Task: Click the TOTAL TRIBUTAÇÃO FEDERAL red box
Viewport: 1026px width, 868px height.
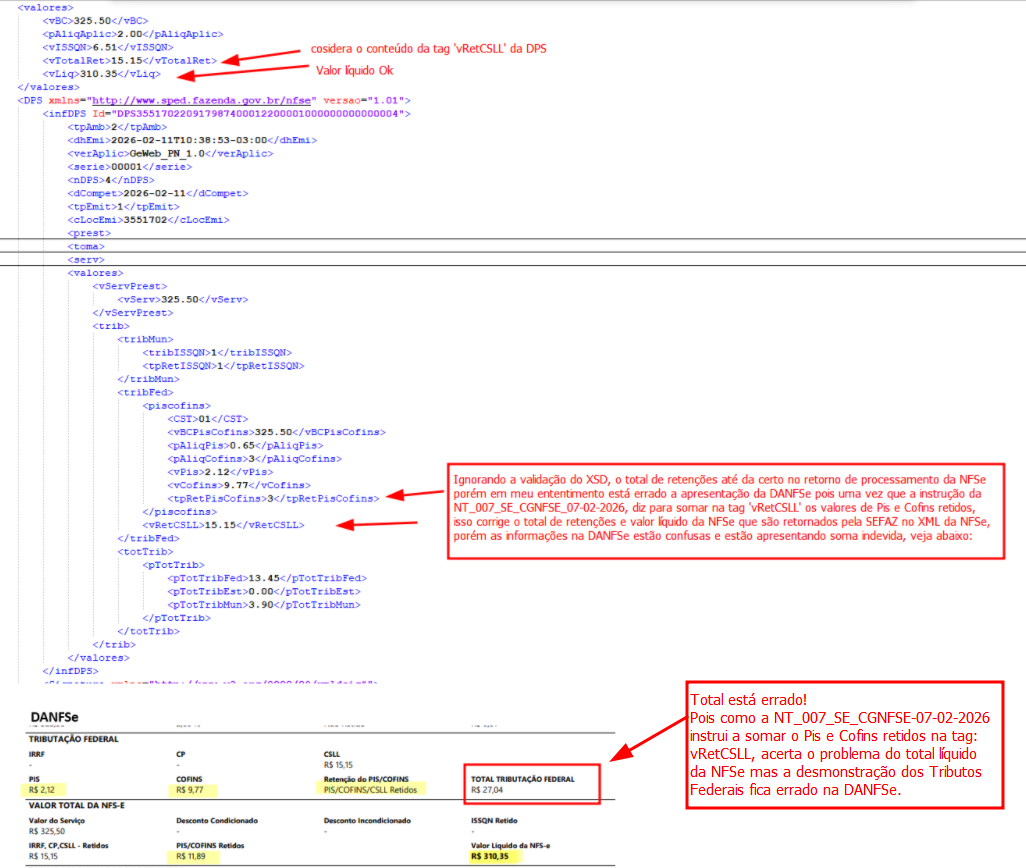Action: [533, 783]
